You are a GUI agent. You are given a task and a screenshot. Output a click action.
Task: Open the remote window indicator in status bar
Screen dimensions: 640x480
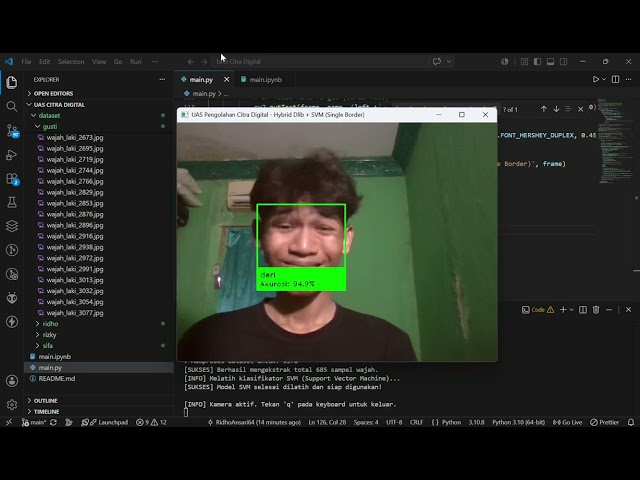(9, 422)
